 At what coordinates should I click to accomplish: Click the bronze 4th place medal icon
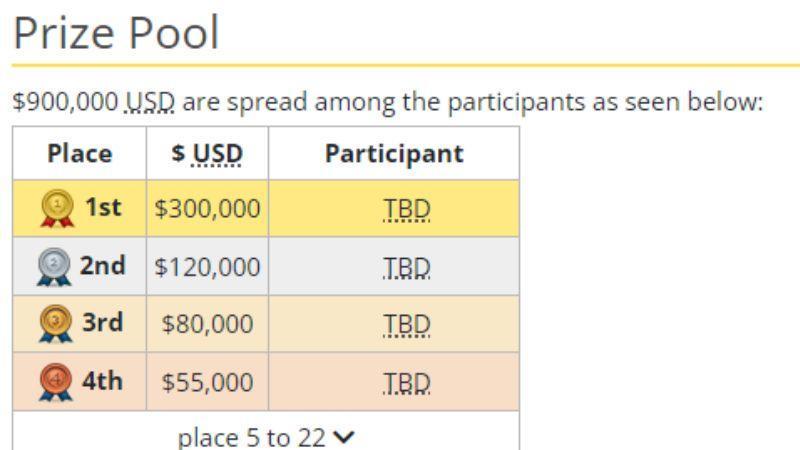[56, 382]
